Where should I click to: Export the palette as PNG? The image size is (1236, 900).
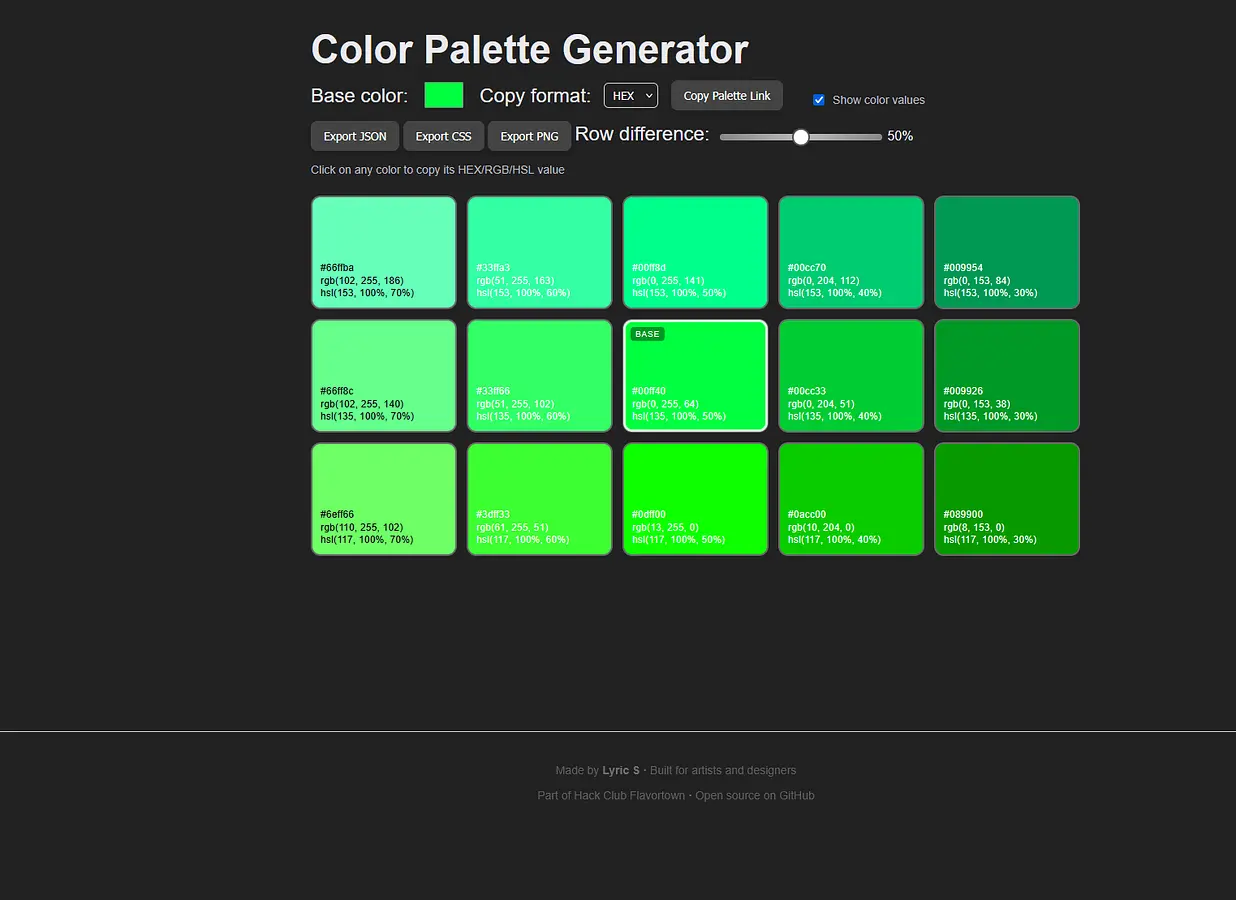point(528,136)
